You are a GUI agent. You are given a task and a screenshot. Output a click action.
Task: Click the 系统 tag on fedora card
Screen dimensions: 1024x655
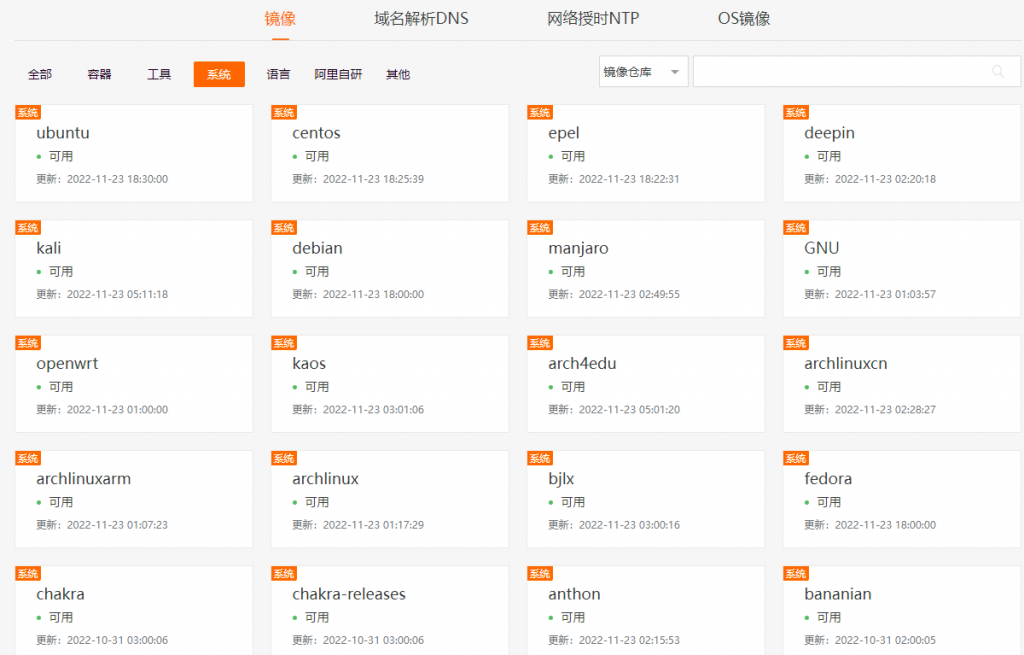(x=796, y=458)
